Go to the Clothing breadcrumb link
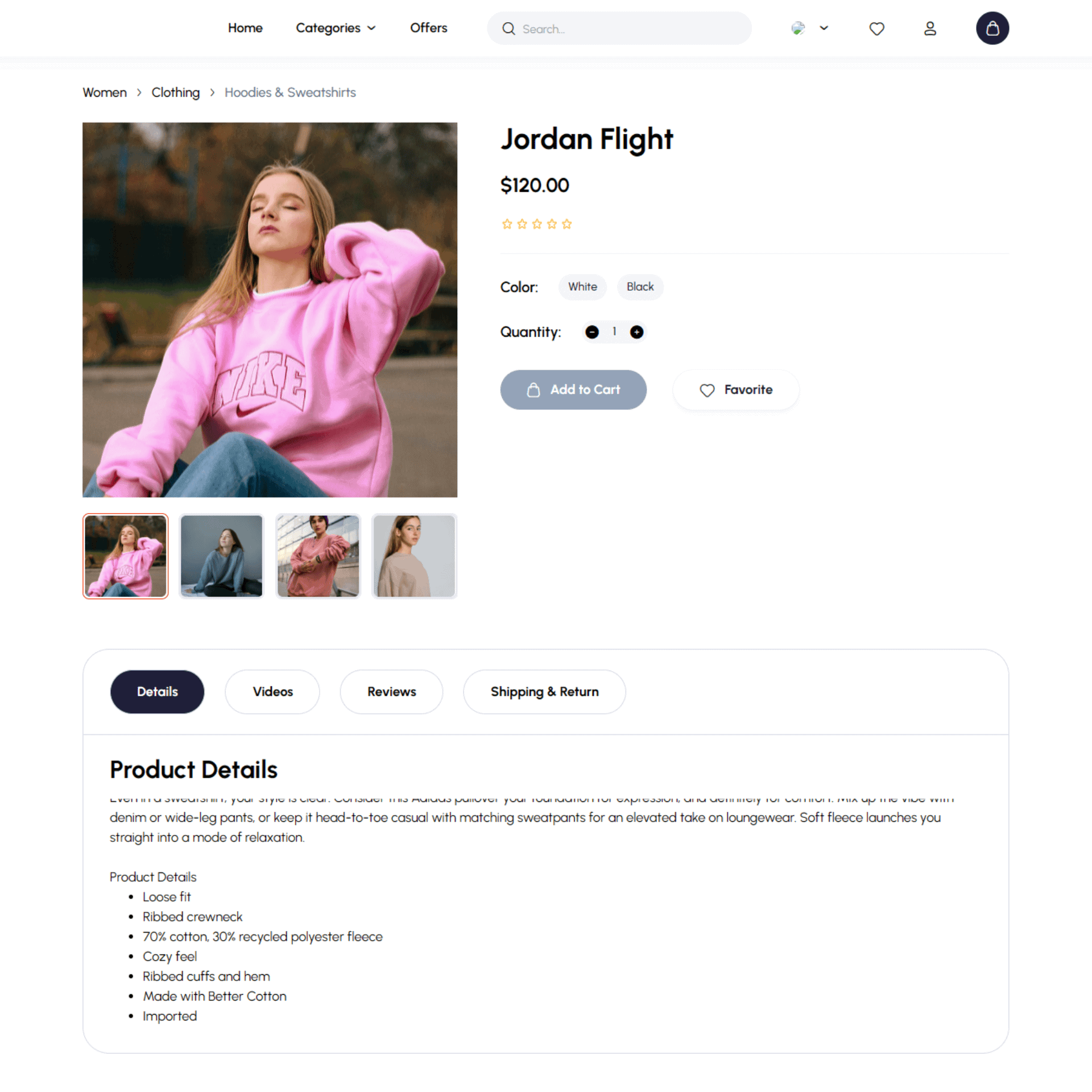Image resolution: width=1092 pixels, height=1092 pixels. tap(175, 92)
